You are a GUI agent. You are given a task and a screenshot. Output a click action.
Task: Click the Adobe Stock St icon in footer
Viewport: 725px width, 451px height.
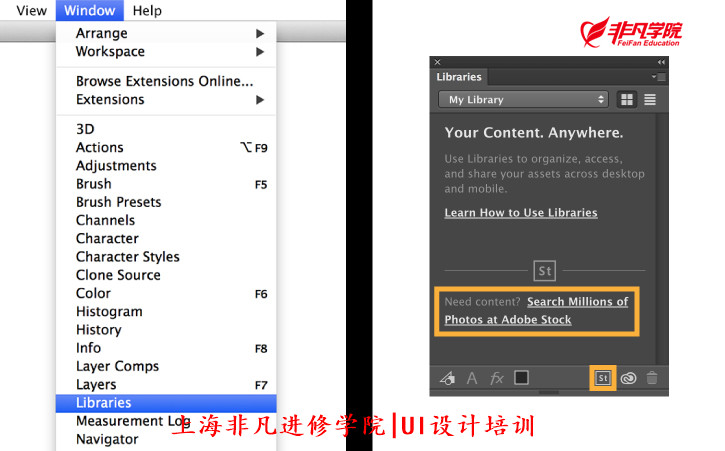pos(602,378)
